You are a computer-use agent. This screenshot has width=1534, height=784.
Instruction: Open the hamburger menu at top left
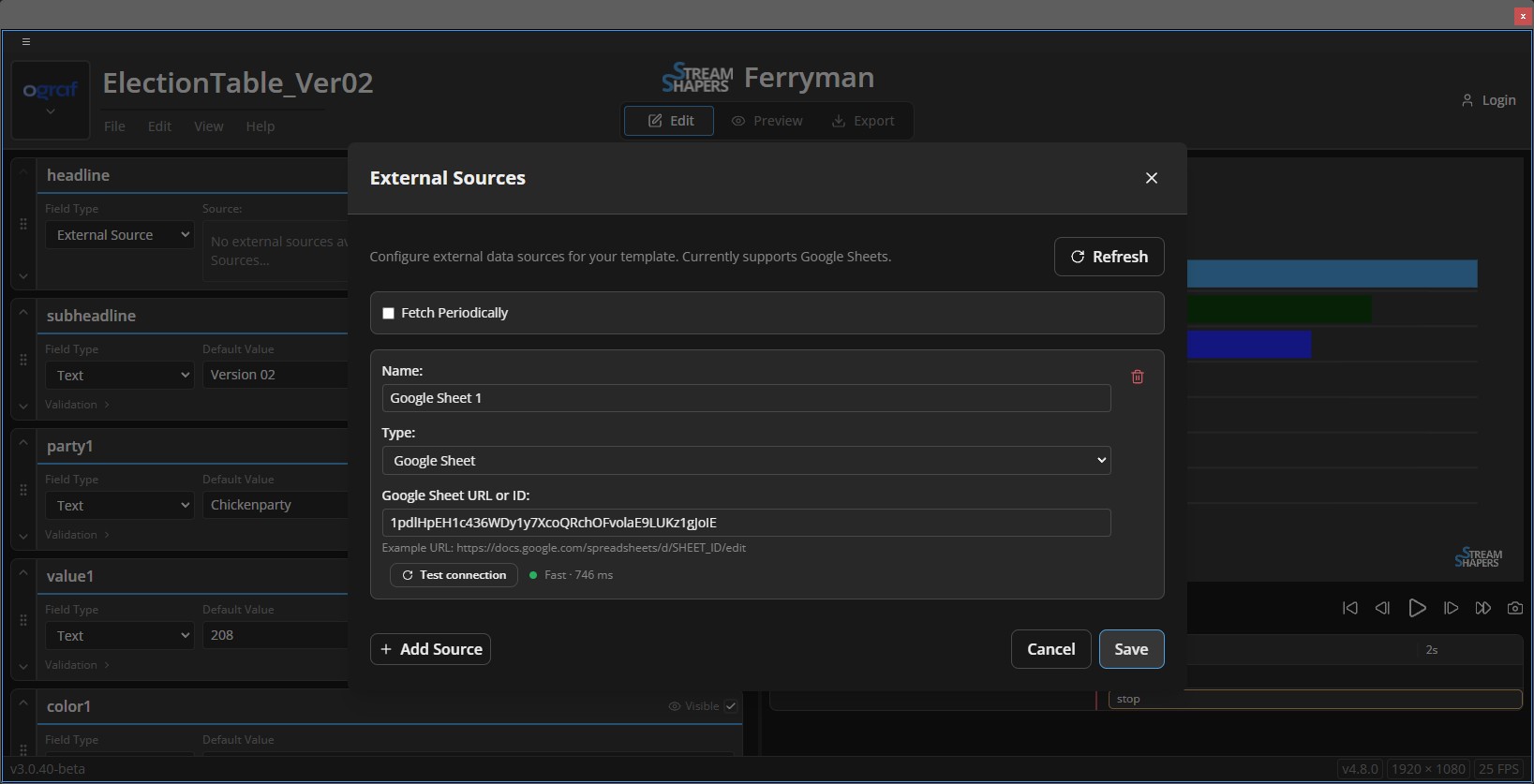coord(26,41)
